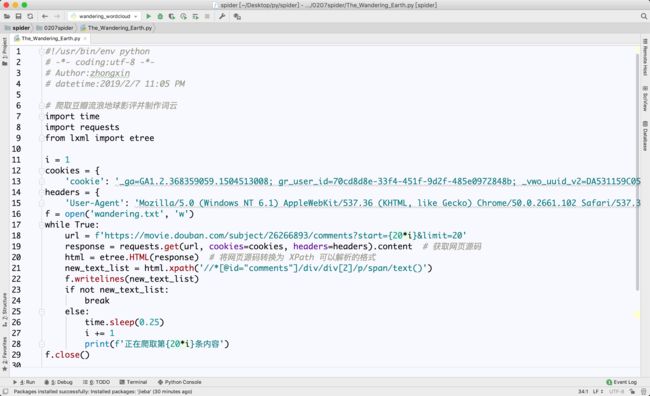The height and width of the screenshot is (396, 650).
Task: Open the Remote Host side panel
Action: [645, 57]
